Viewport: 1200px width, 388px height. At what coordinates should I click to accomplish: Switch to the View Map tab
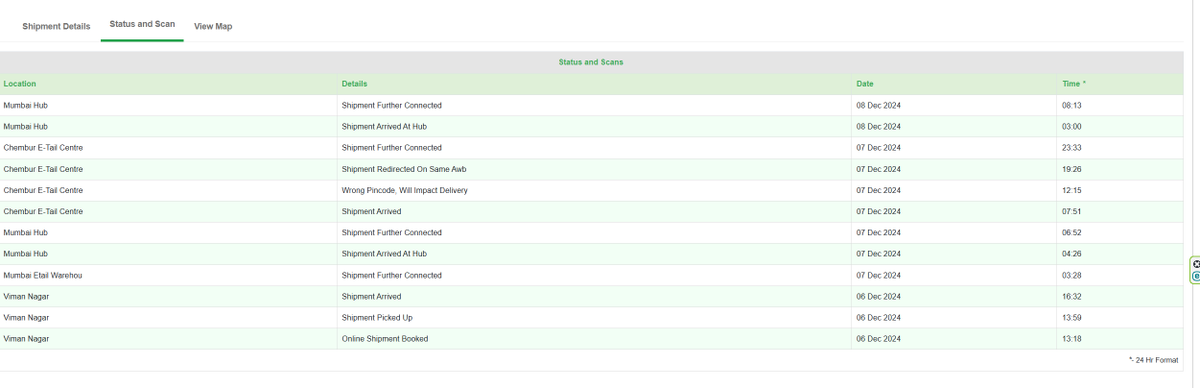click(213, 26)
